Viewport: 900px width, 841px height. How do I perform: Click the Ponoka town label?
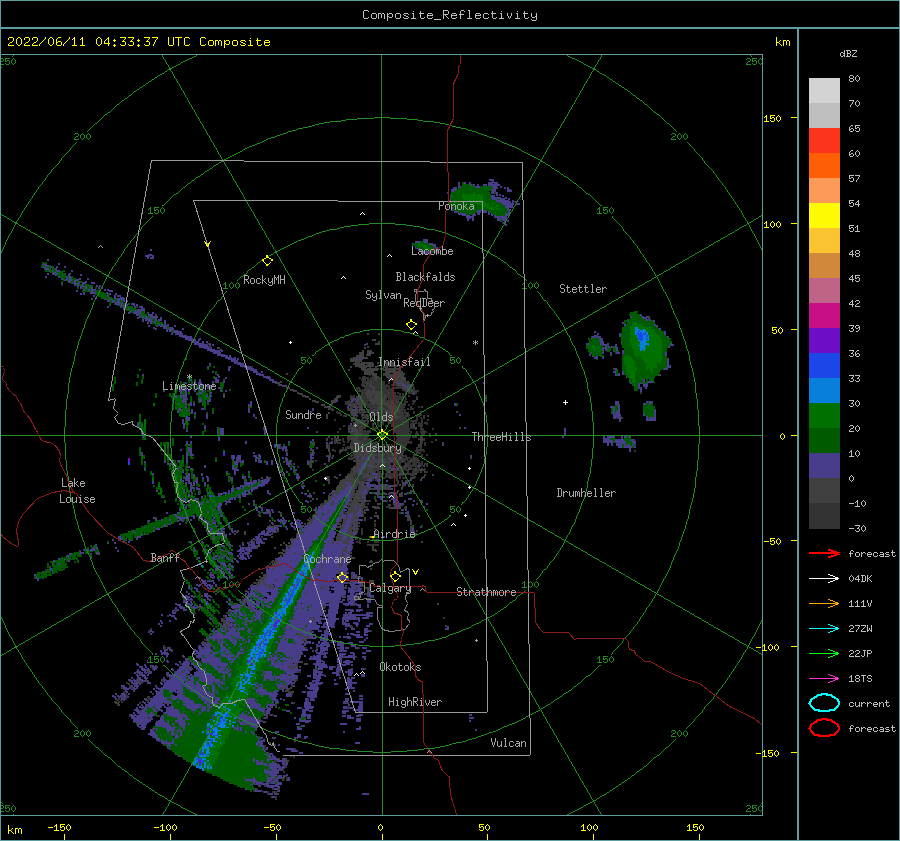pyautogui.click(x=456, y=206)
